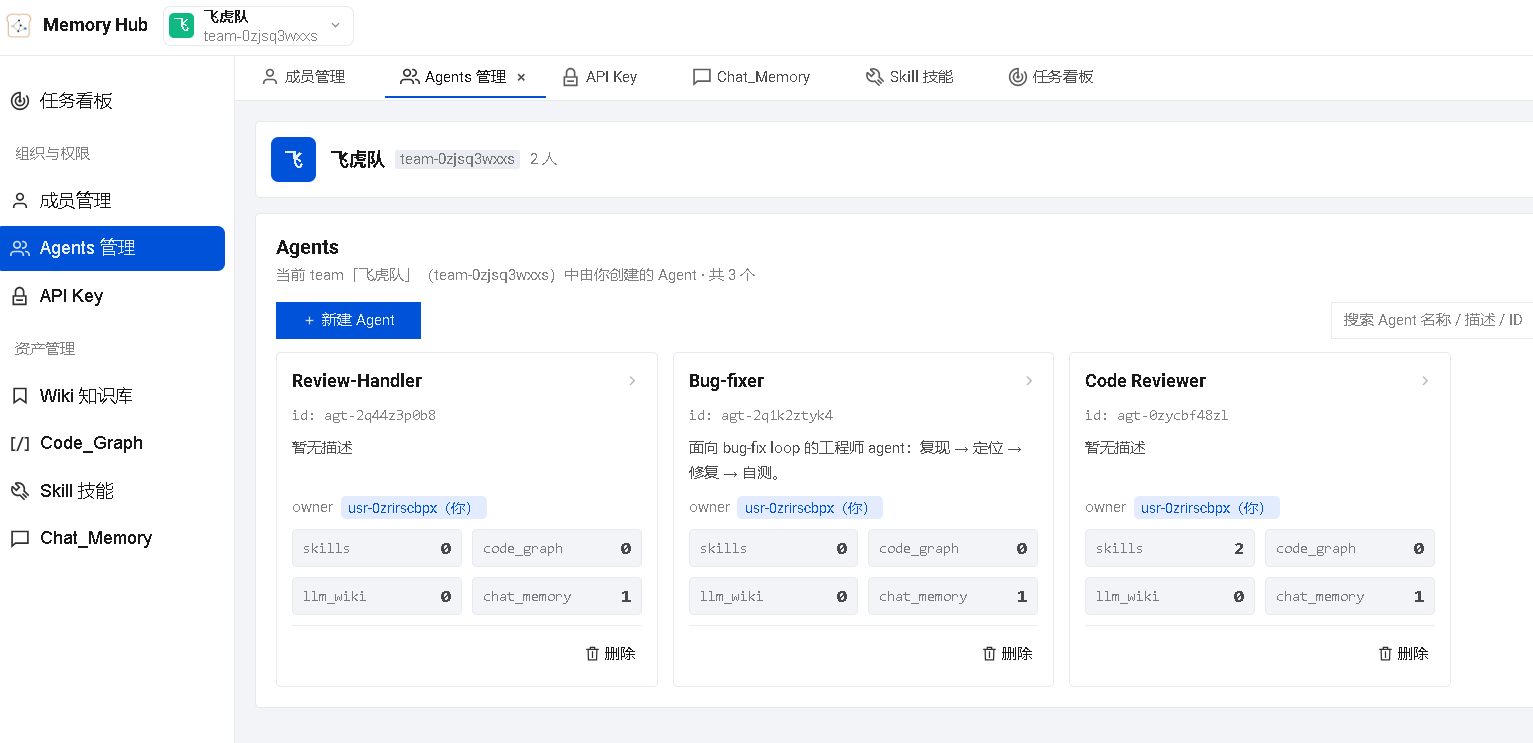Click 删除 on the Code Reviewer card
1533x743 pixels.
pos(1404,653)
